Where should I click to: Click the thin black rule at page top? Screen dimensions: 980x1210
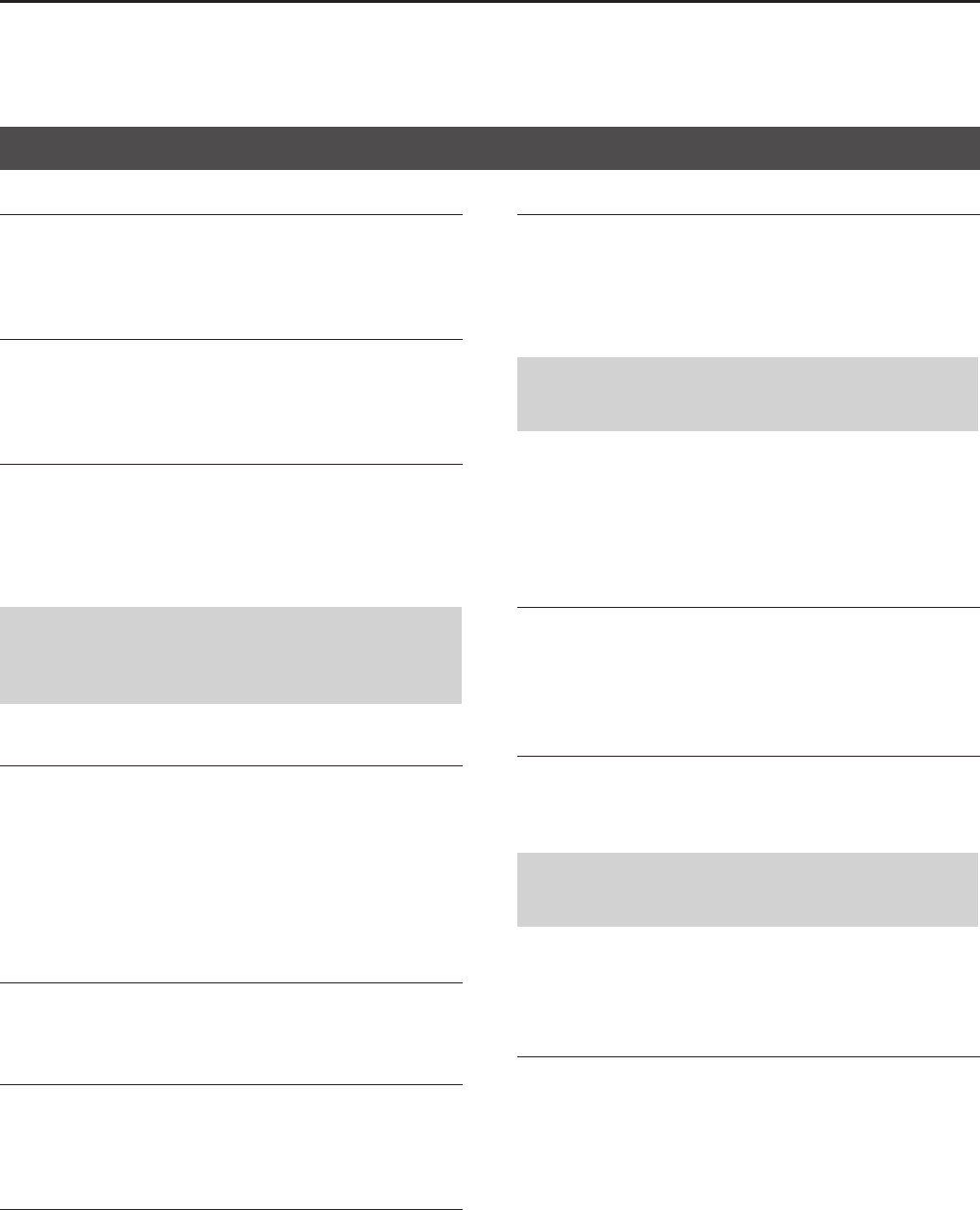(x=490, y=2)
